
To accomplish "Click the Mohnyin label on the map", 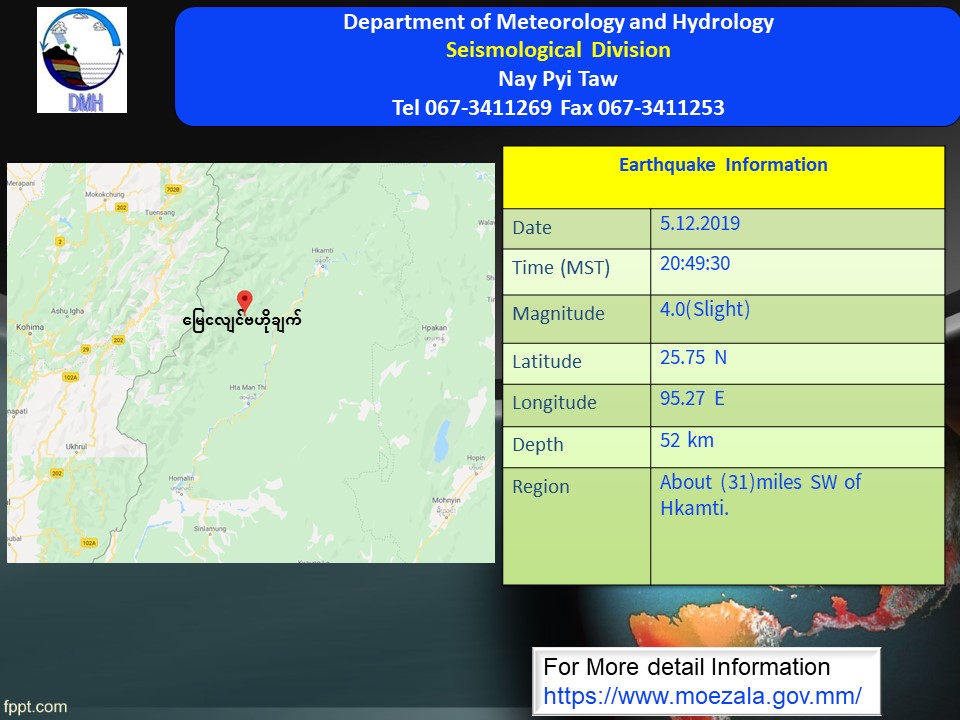I will [445, 500].
